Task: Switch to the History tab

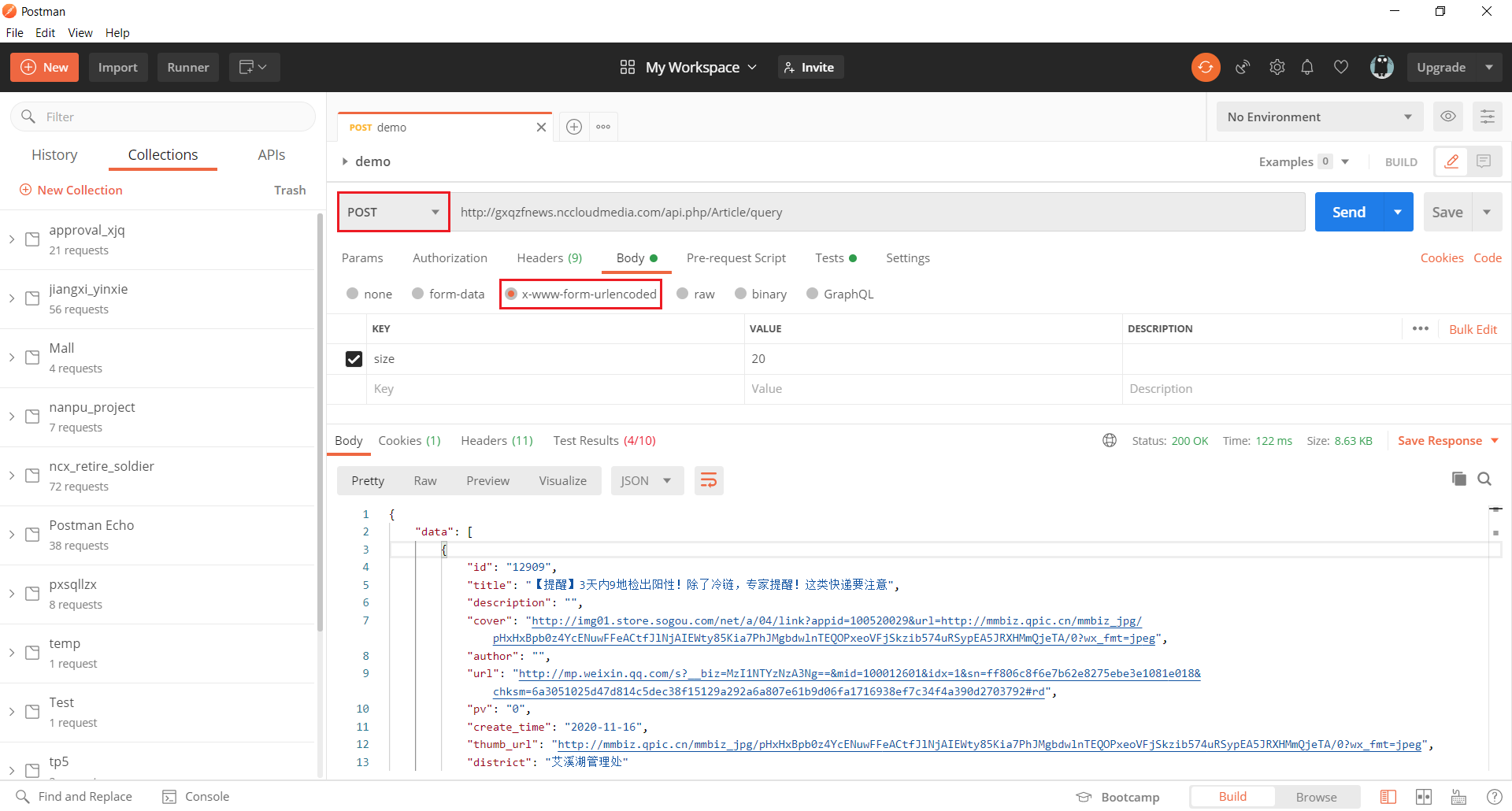Action: click(x=54, y=155)
